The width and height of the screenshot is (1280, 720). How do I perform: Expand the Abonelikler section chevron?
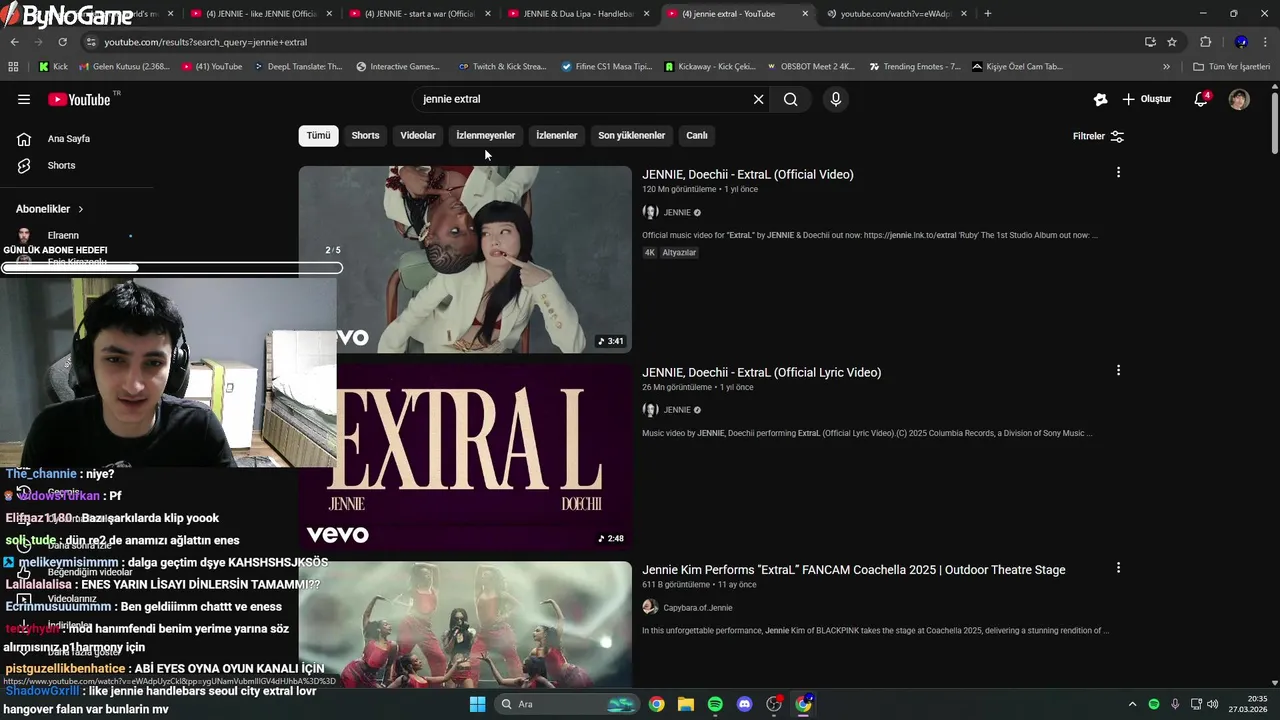(x=81, y=209)
